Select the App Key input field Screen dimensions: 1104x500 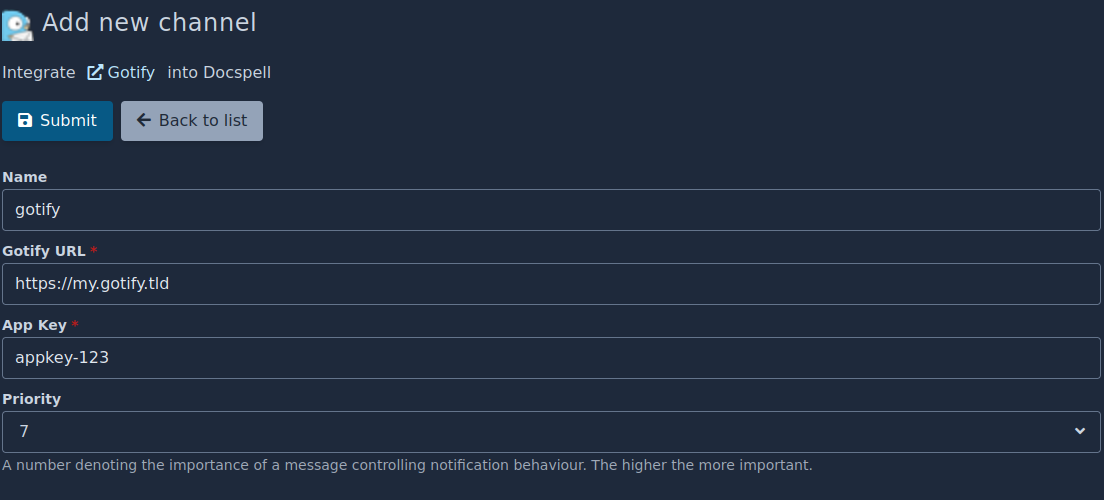(551, 358)
